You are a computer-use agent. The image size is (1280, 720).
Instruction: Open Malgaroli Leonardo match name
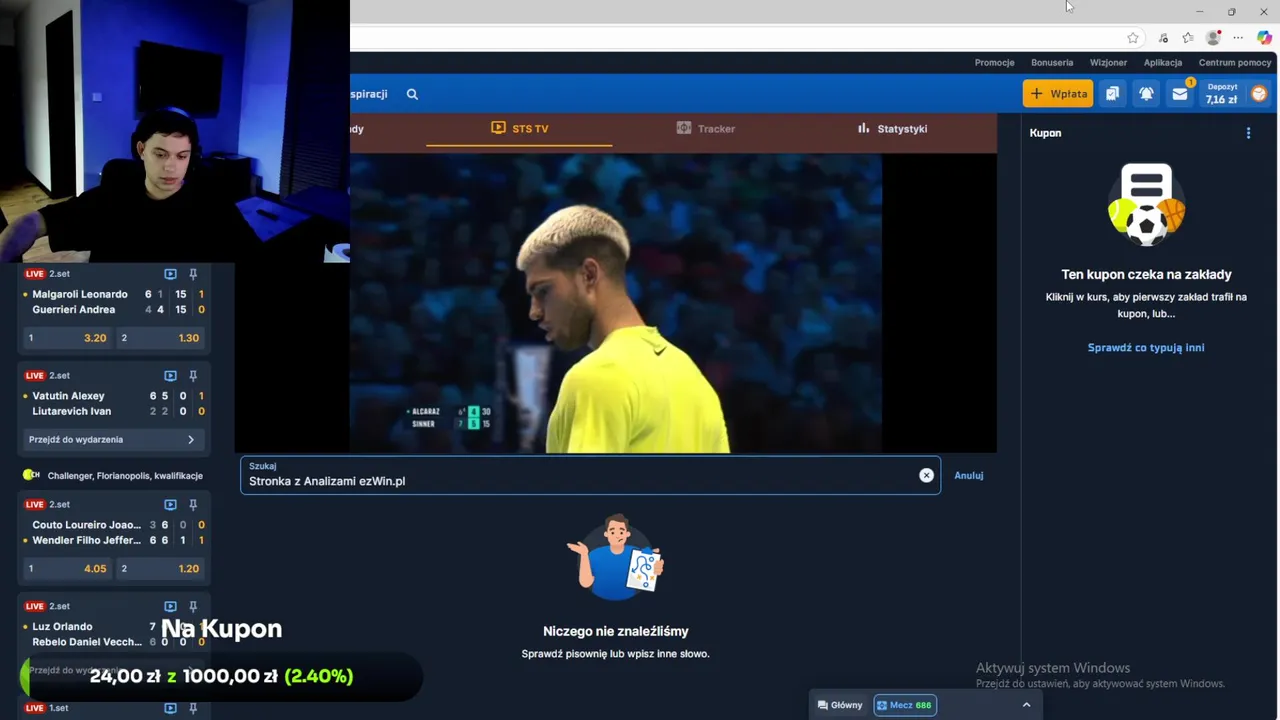point(80,295)
